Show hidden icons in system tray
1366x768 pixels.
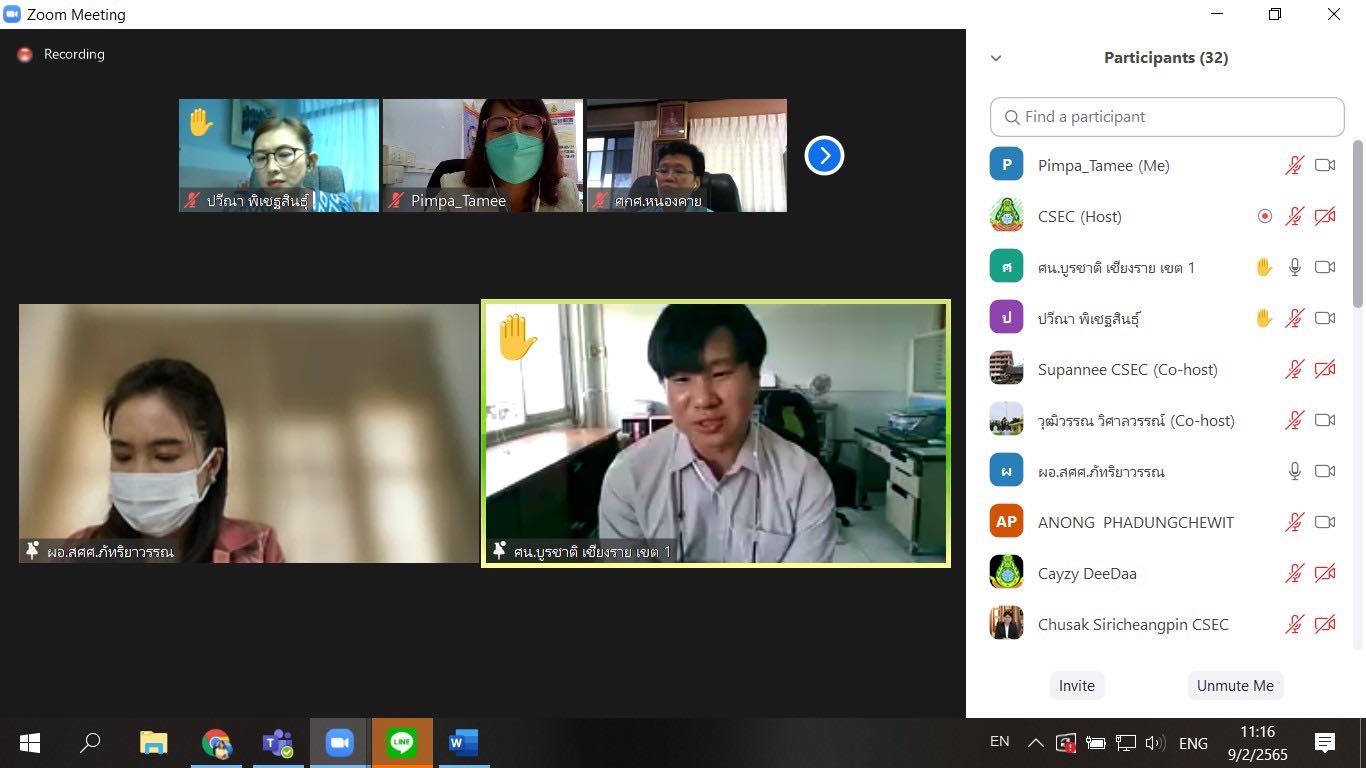tap(1036, 743)
